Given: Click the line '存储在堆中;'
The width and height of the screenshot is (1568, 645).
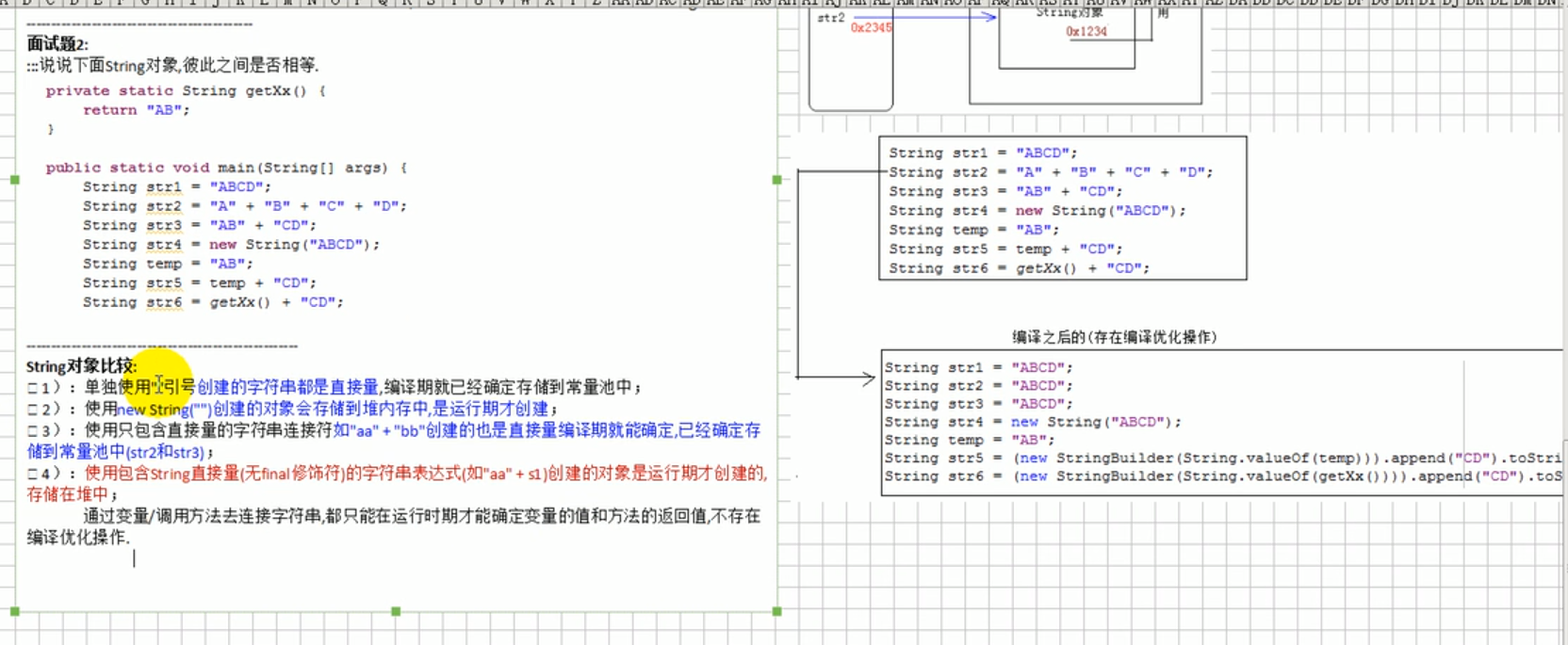Looking at the screenshot, I should click(73, 494).
